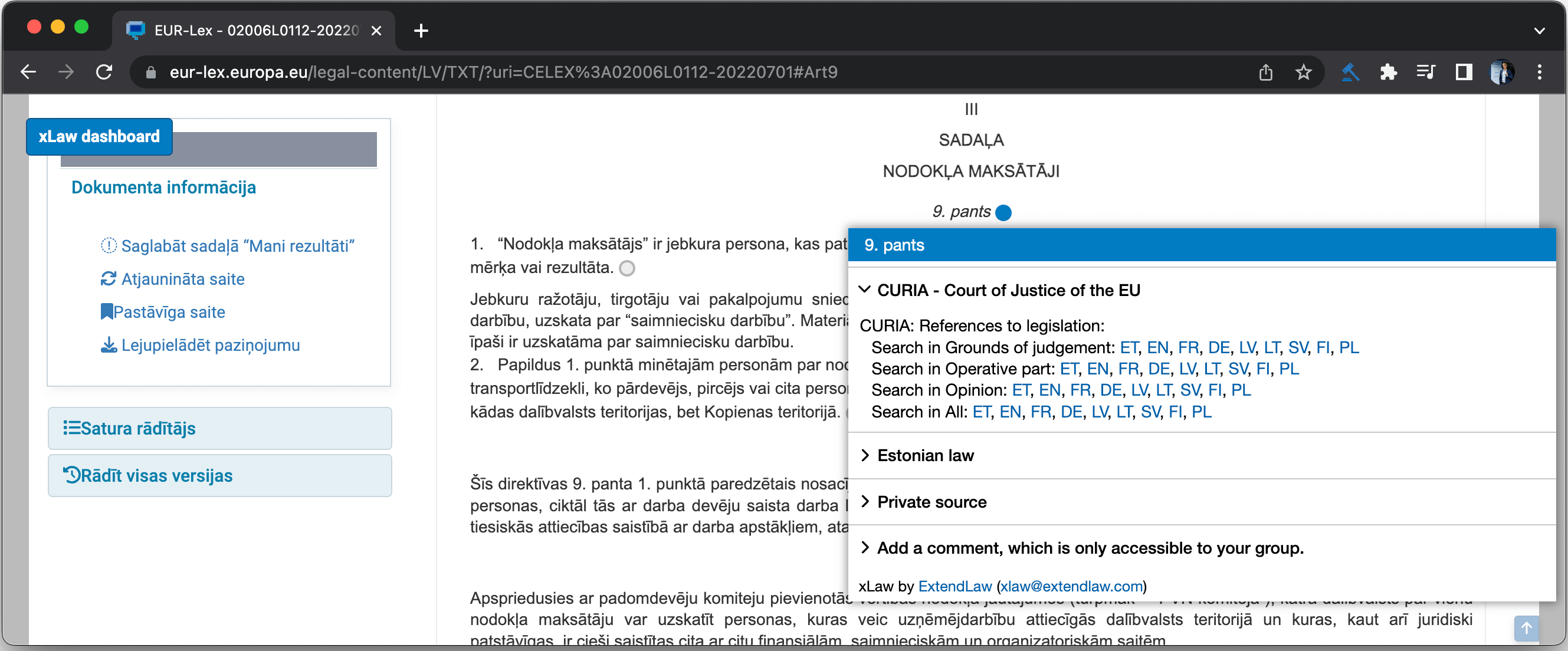
Task: Click the browser address bar URL
Action: (x=503, y=73)
